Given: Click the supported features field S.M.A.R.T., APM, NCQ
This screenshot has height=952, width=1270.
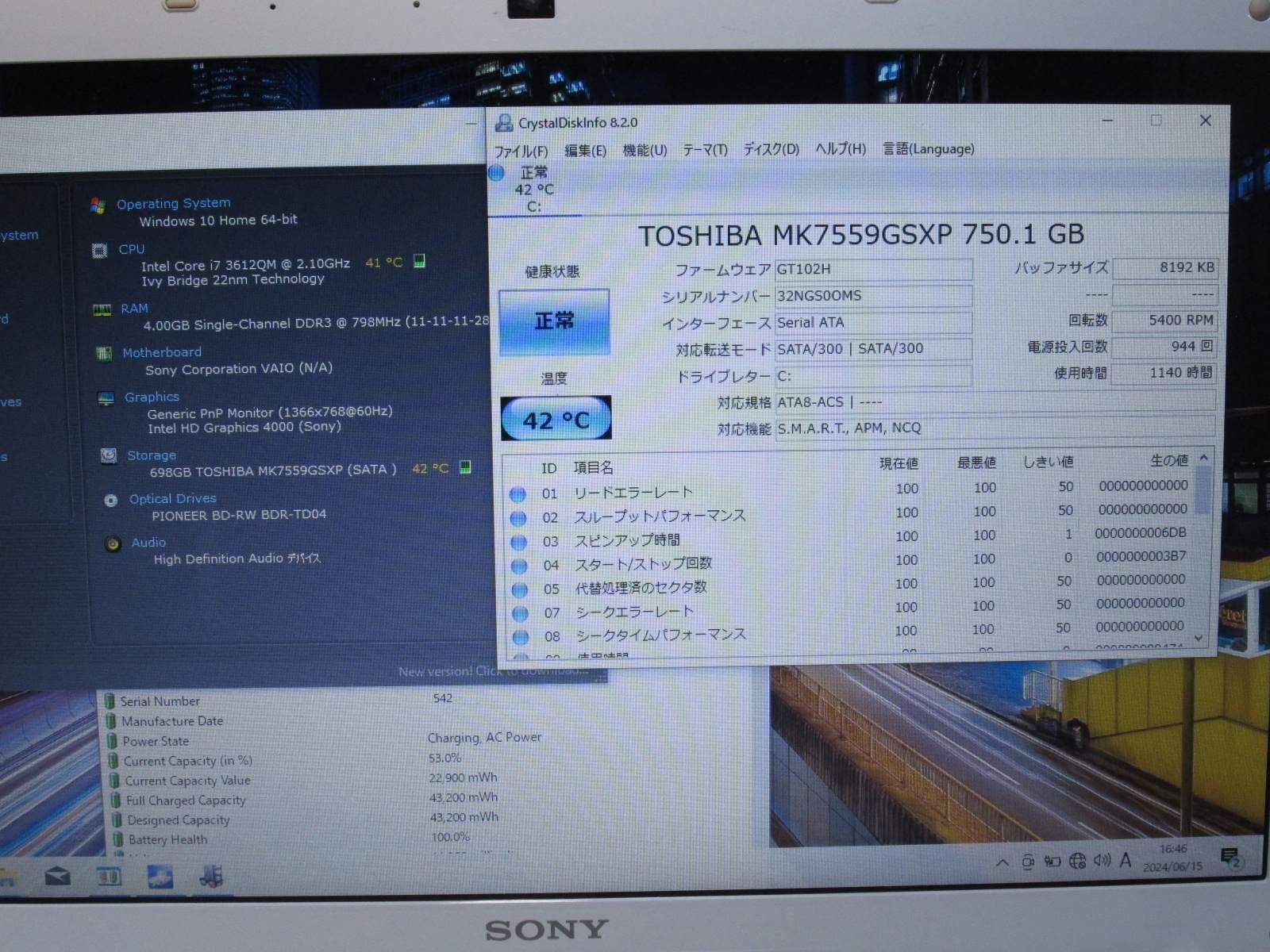Looking at the screenshot, I should point(995,428).
